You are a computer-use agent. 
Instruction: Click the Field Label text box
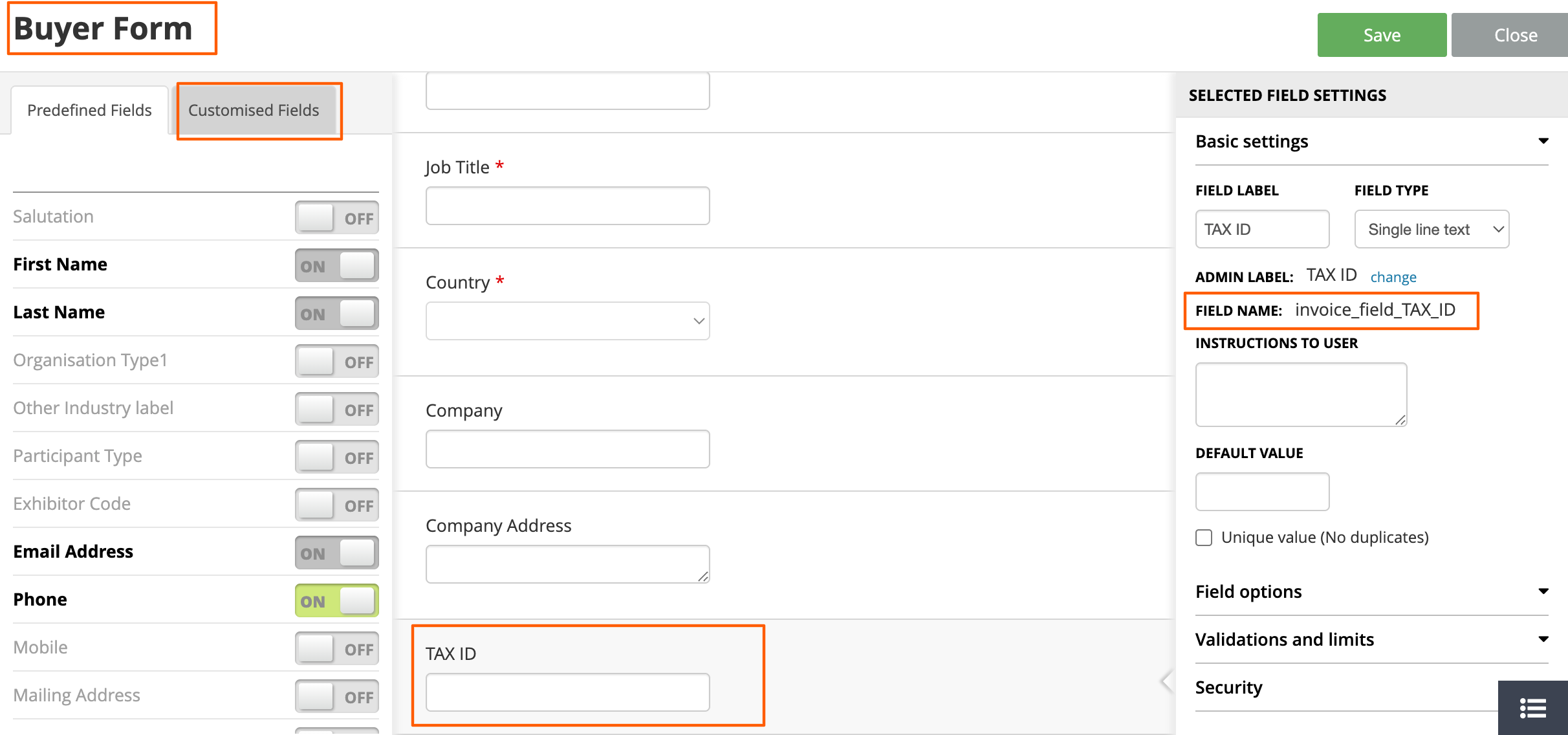[1262, 229]
